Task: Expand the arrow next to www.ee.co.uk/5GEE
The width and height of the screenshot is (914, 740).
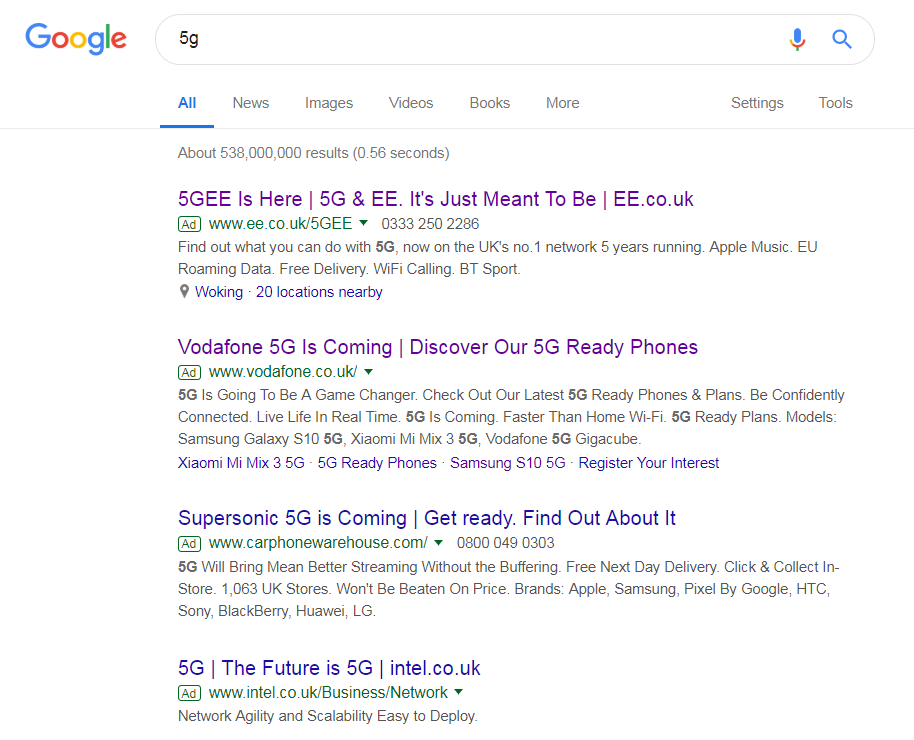Action: (364, 223)
